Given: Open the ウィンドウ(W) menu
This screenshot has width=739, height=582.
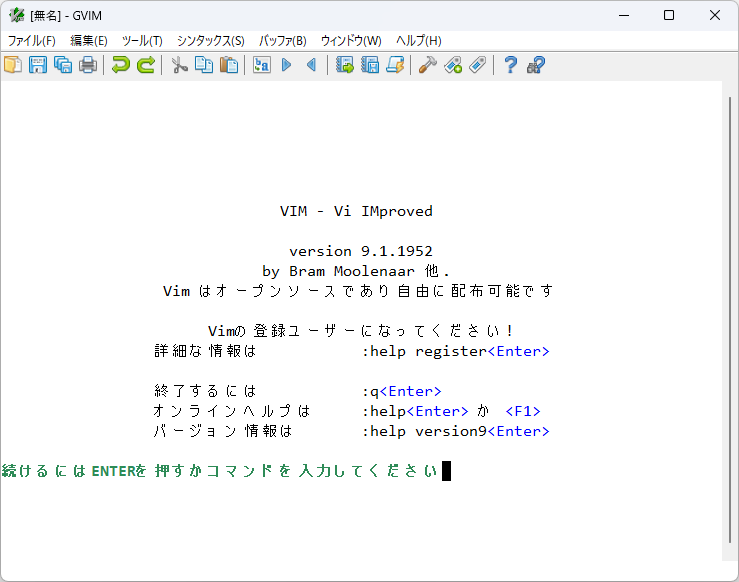Looking at the screenshot, I should 351,41.
